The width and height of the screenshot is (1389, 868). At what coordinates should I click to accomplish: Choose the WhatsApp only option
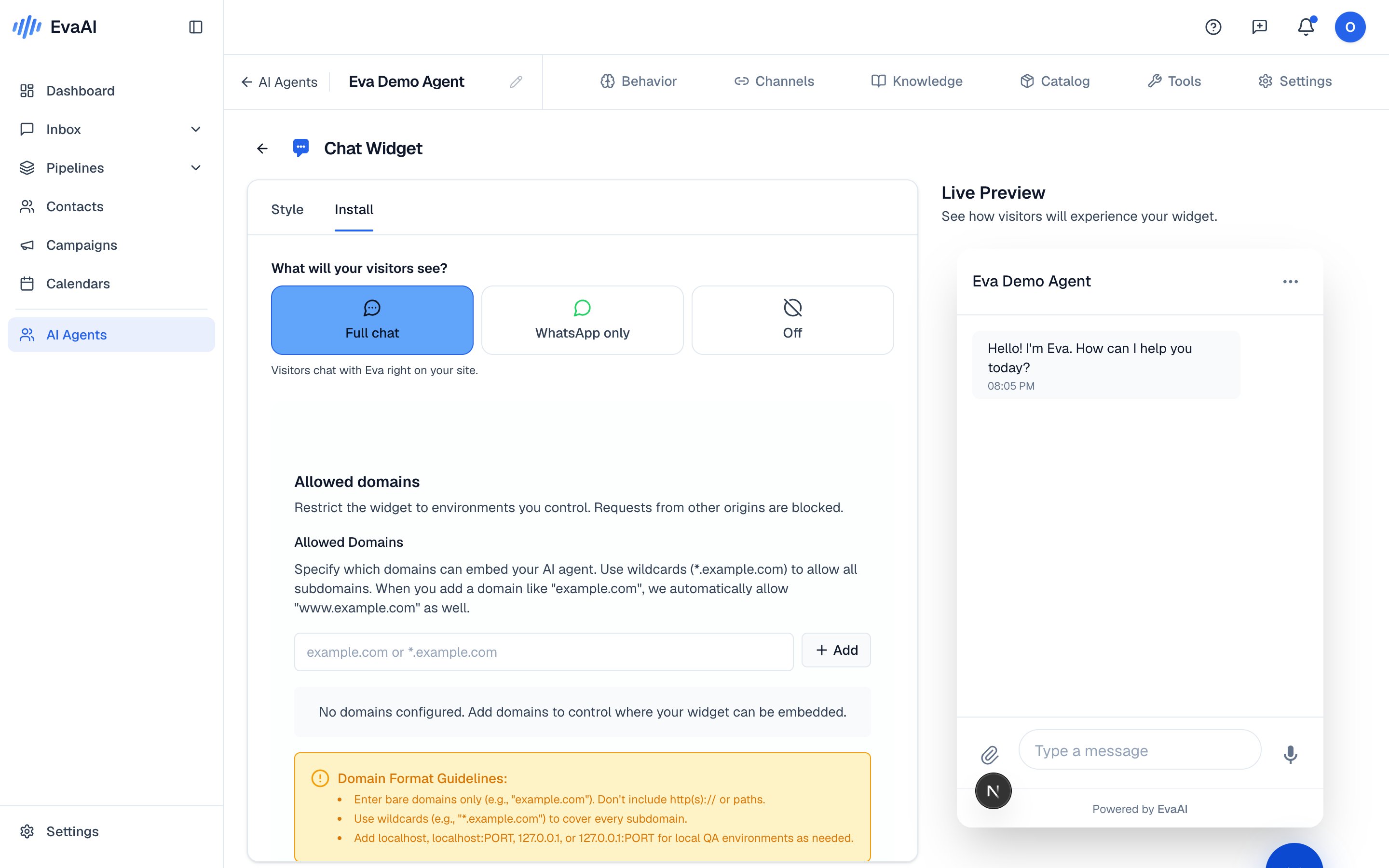(582, 320)
